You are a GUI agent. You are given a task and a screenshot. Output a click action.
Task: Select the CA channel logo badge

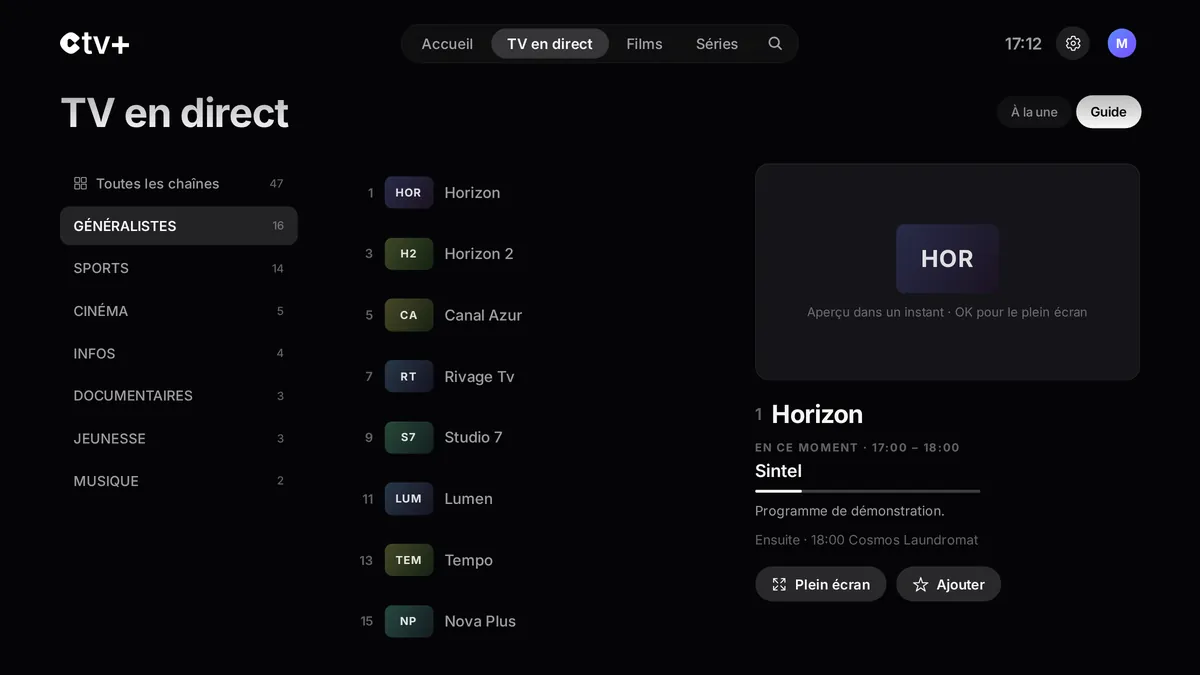tap(409, 315)
